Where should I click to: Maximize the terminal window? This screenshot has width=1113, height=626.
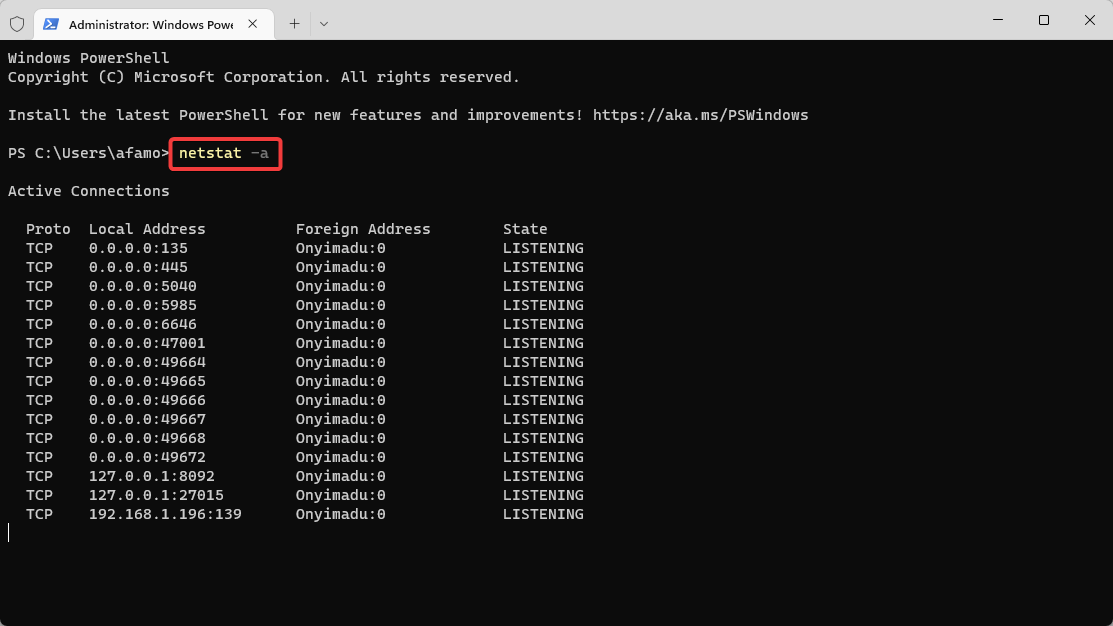pos(1043,20)
